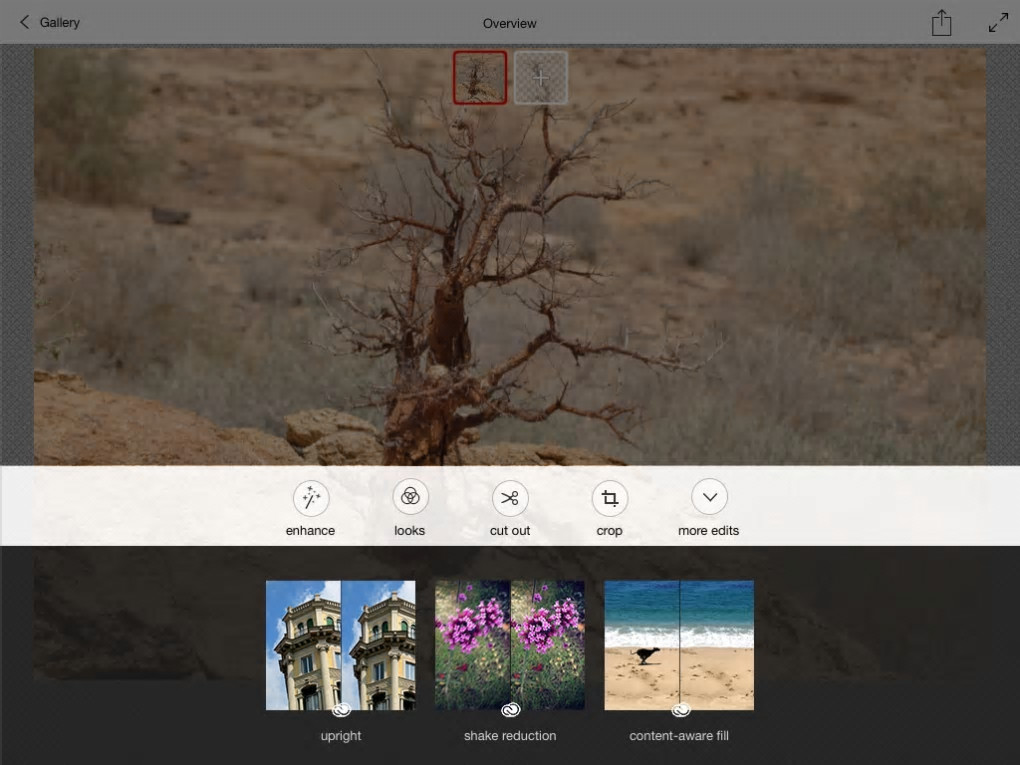Tap the more edits label
Screen dimensions: 1020x765
coord(708,531)
